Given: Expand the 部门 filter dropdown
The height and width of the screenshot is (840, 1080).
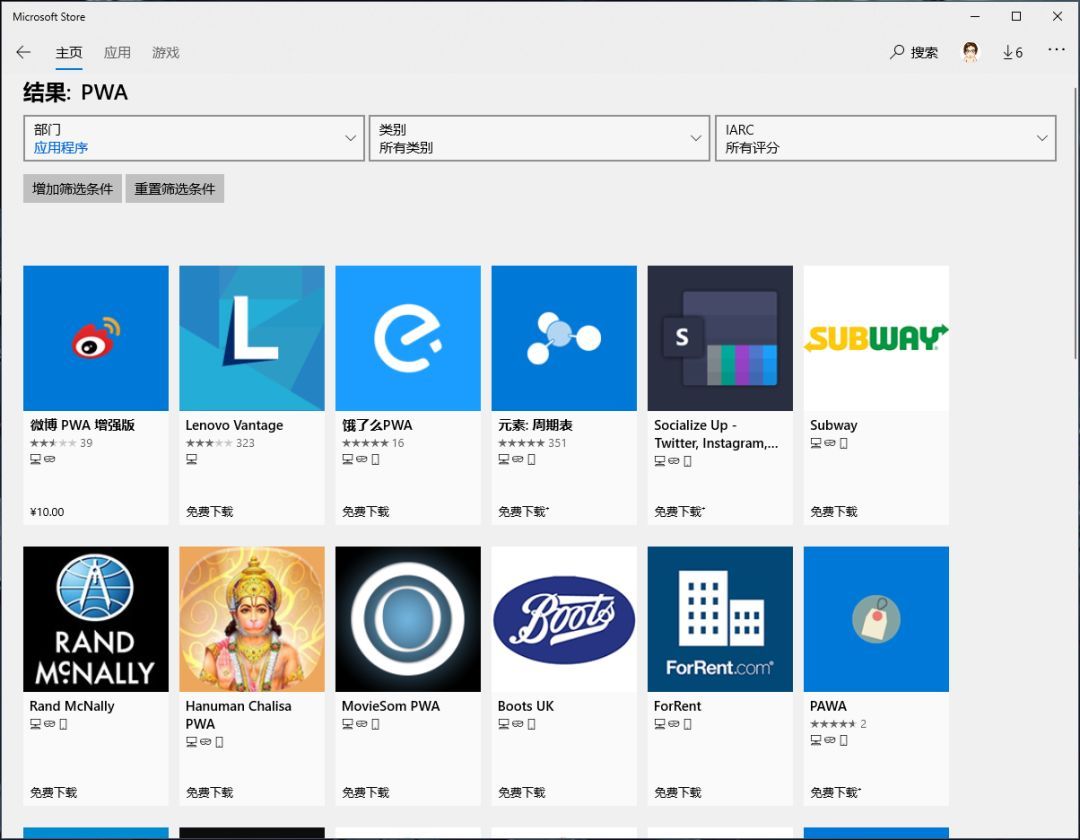Looking at the screenshot, I should click(x=194, y=138).
